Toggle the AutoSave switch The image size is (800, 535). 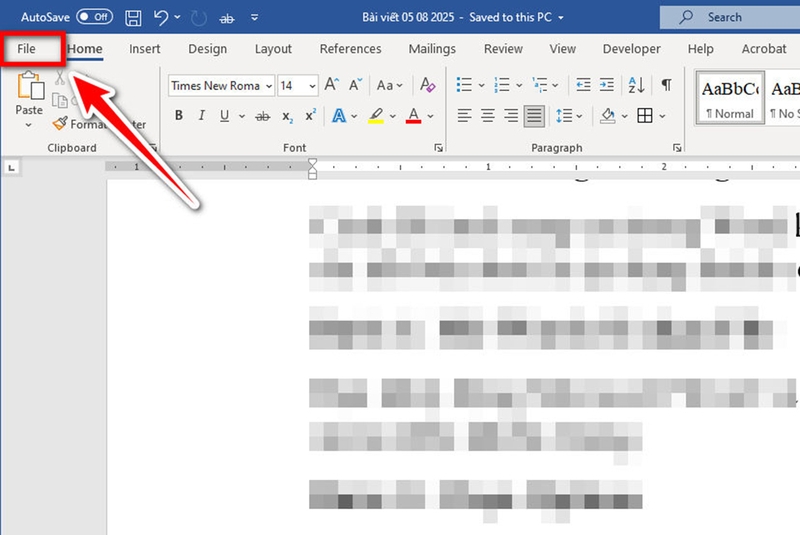coord(94,17)
